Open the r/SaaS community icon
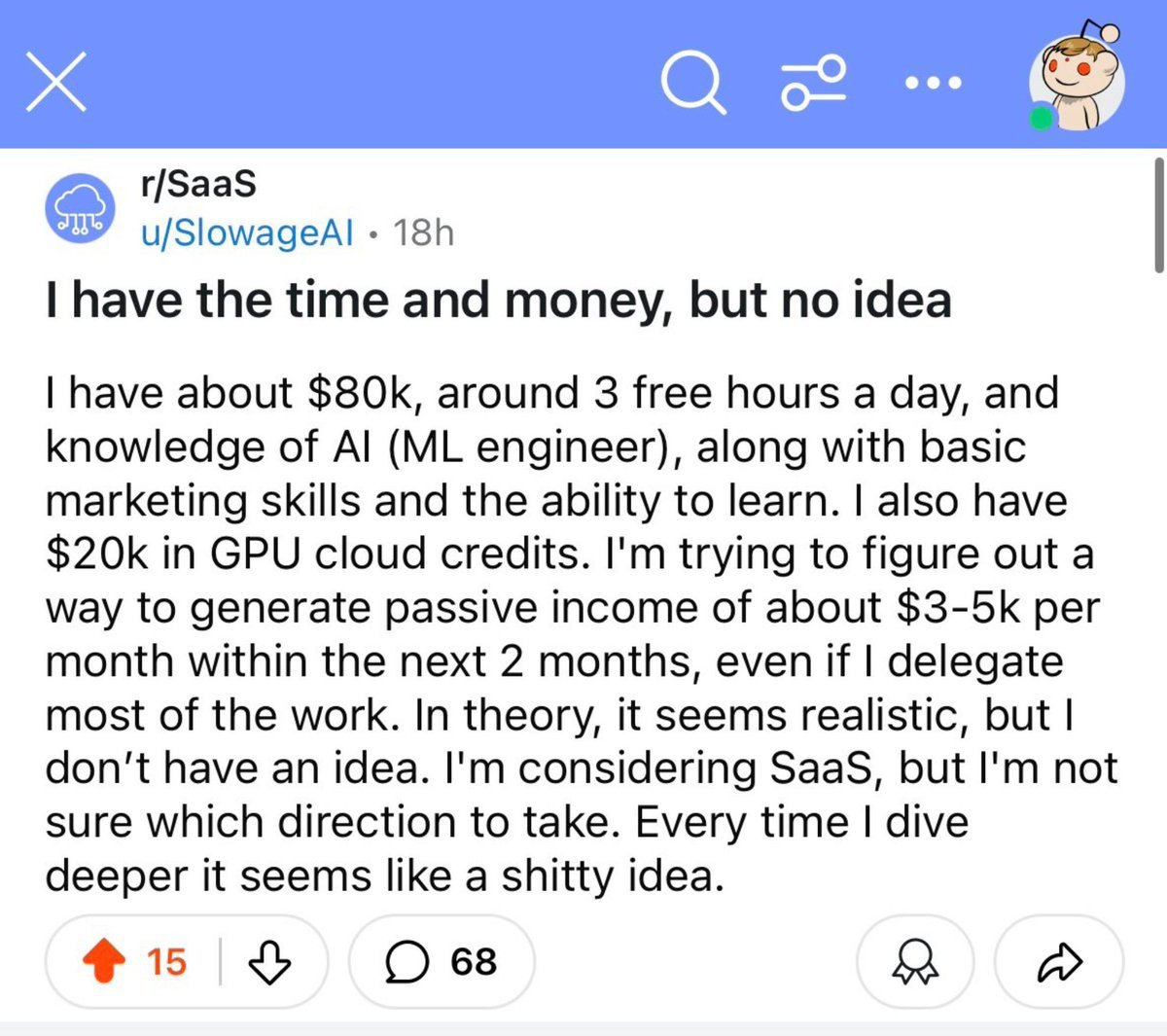This screenshot has height=1036, width=1167. click(x=81, y=209)
